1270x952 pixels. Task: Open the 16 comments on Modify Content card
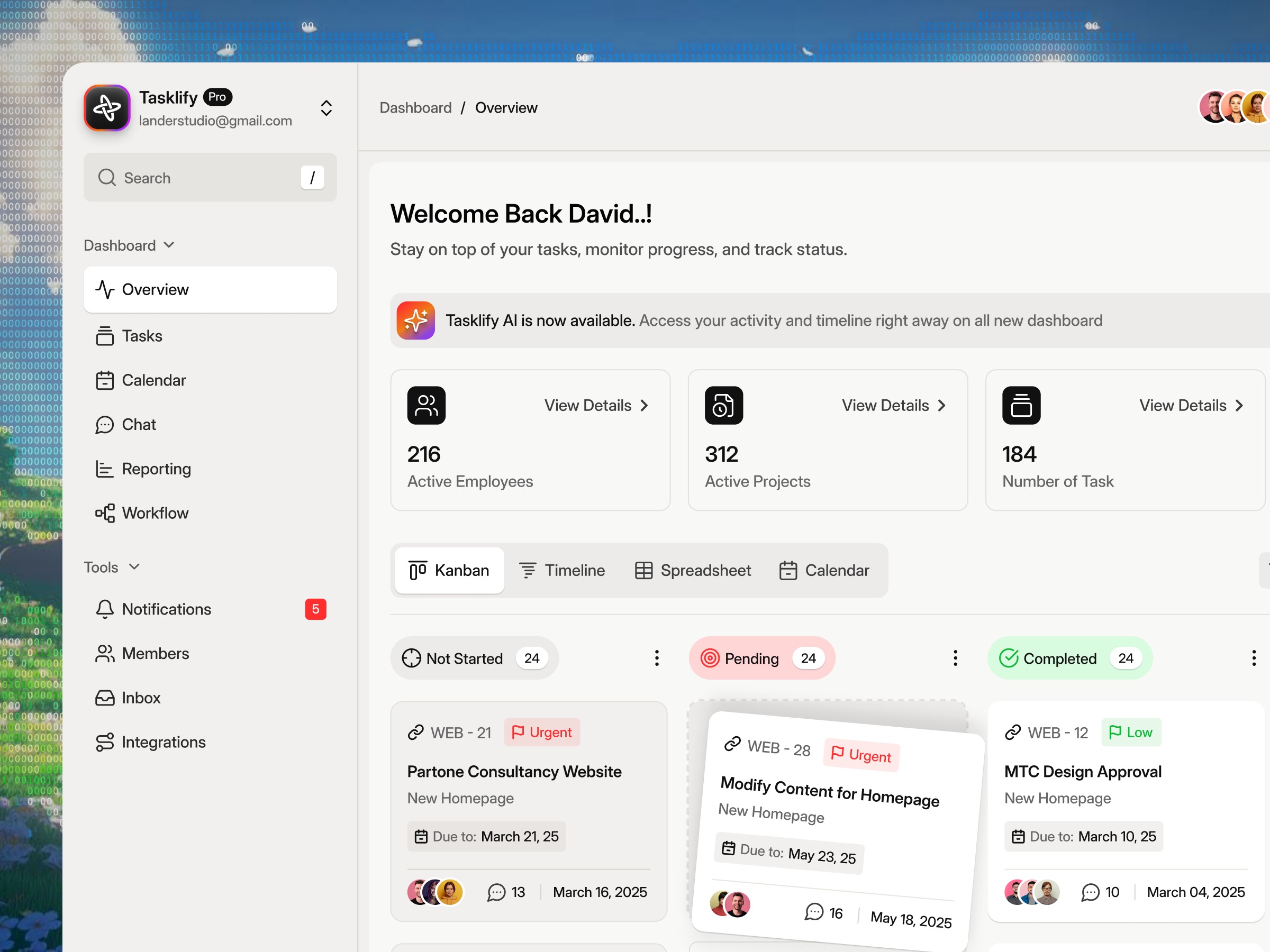tap(824, 912)
